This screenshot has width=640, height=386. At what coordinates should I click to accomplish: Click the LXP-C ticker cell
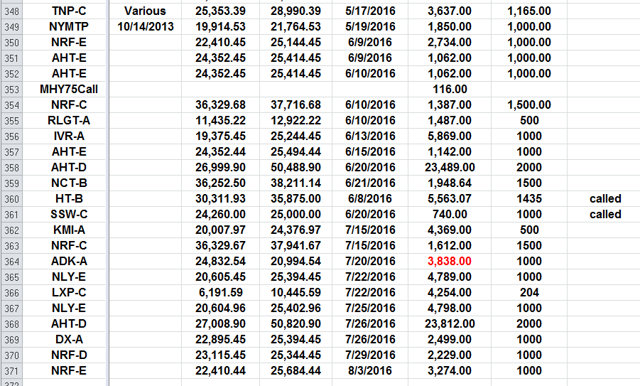pos(69,293)
